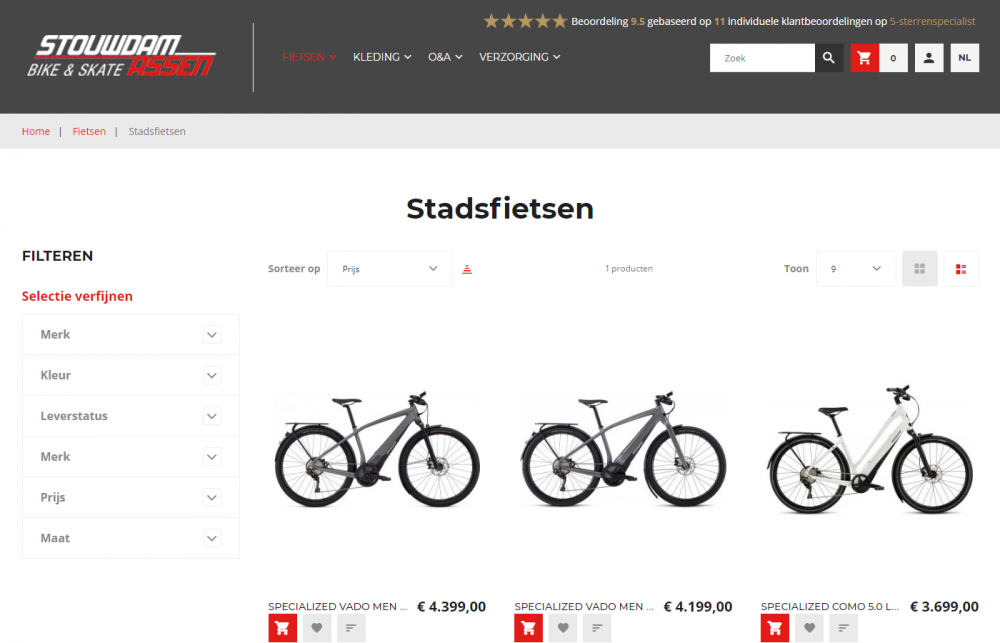
Task: Compare the Specialized Como 5.0 bike
Action: coord(844,628)
